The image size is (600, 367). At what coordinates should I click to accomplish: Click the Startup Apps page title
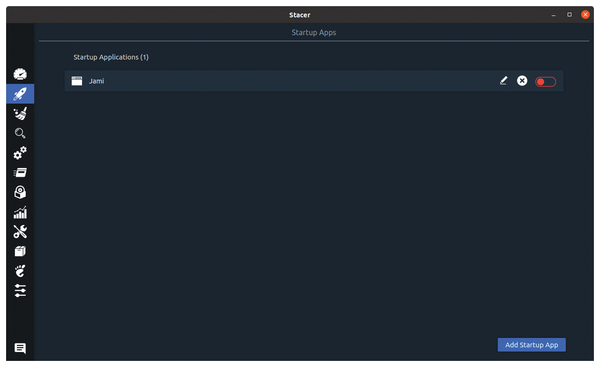[314, 33]
